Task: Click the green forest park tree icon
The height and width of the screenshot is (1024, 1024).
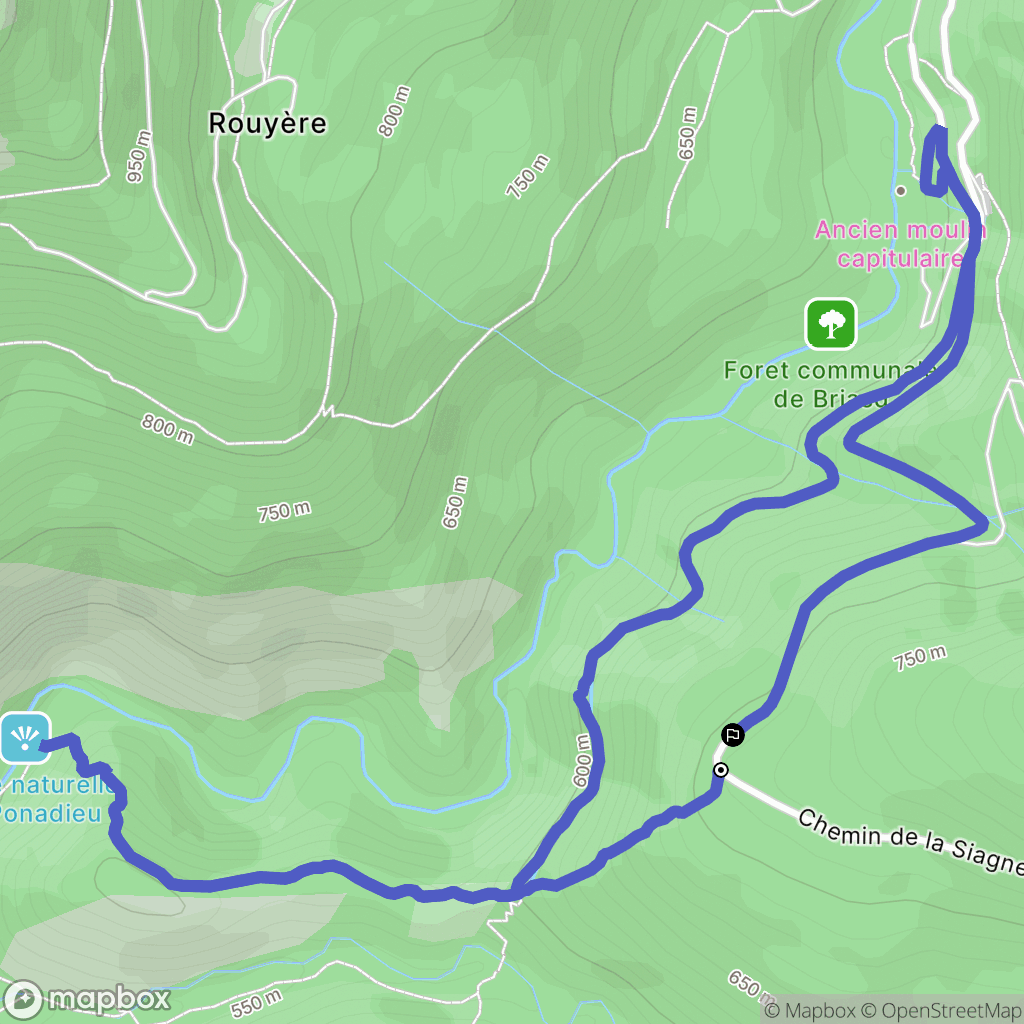Action: [831, 324]
